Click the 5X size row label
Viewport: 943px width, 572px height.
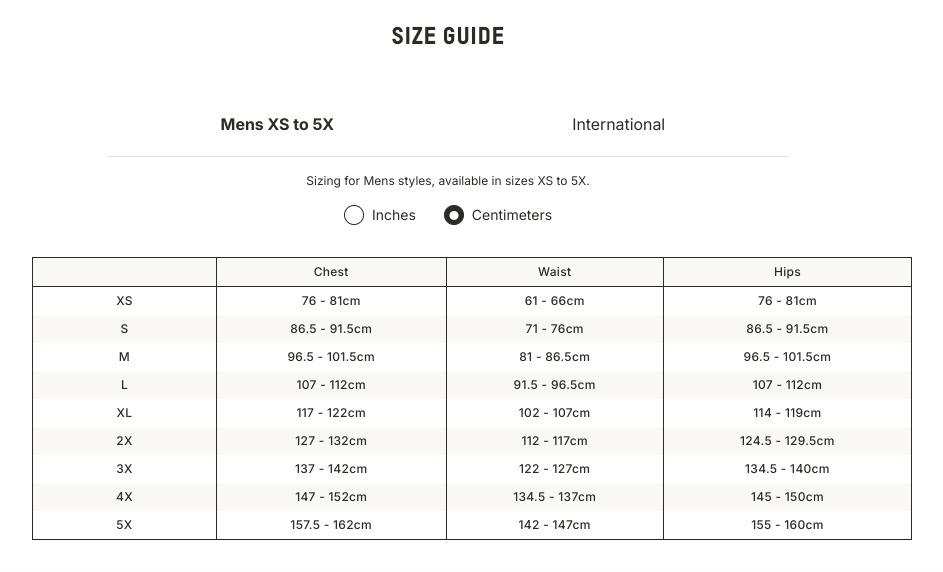point(124,525)
